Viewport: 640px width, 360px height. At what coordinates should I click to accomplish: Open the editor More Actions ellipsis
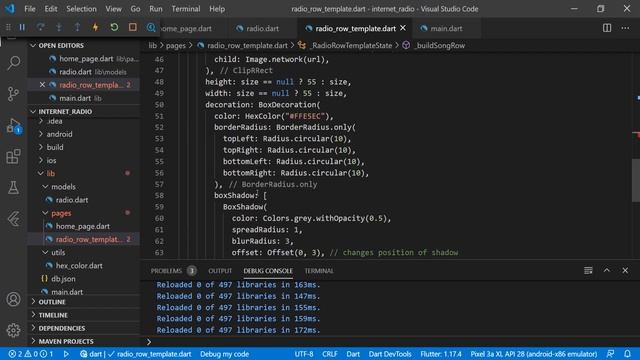tap(625, 28)
